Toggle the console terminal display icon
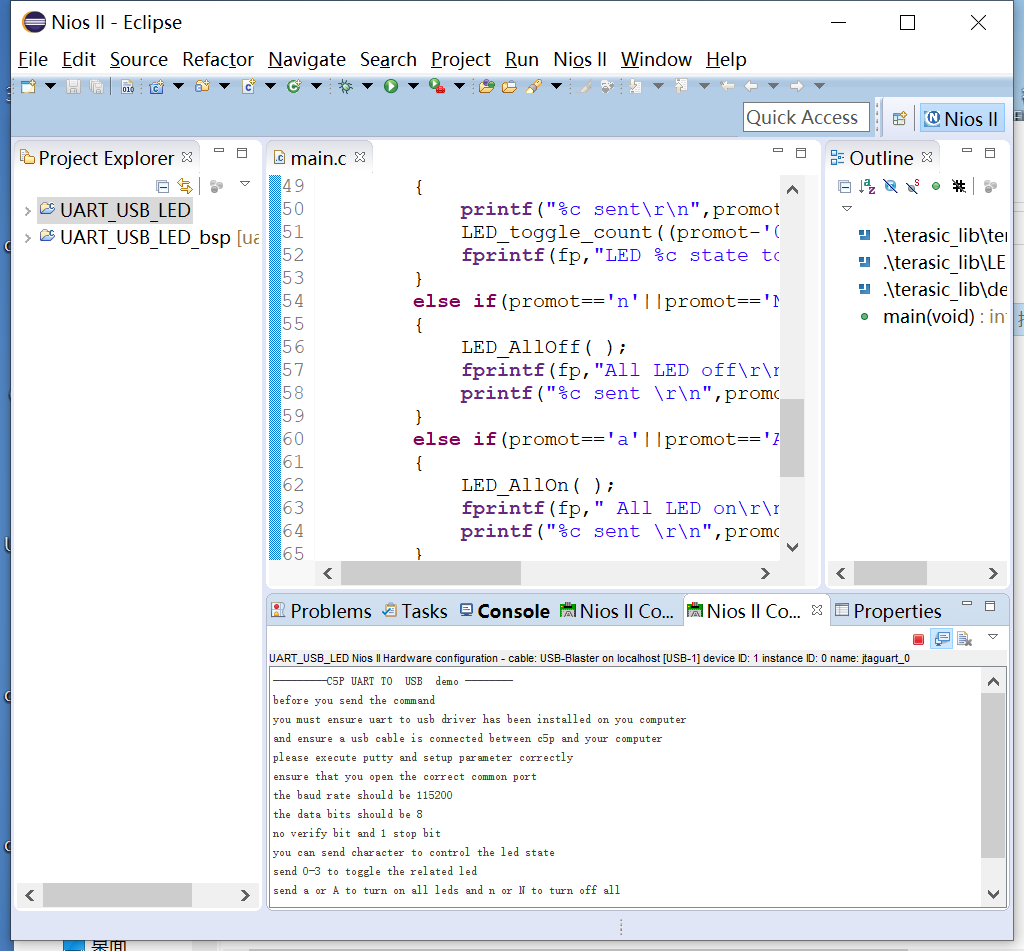 (942, 639)
